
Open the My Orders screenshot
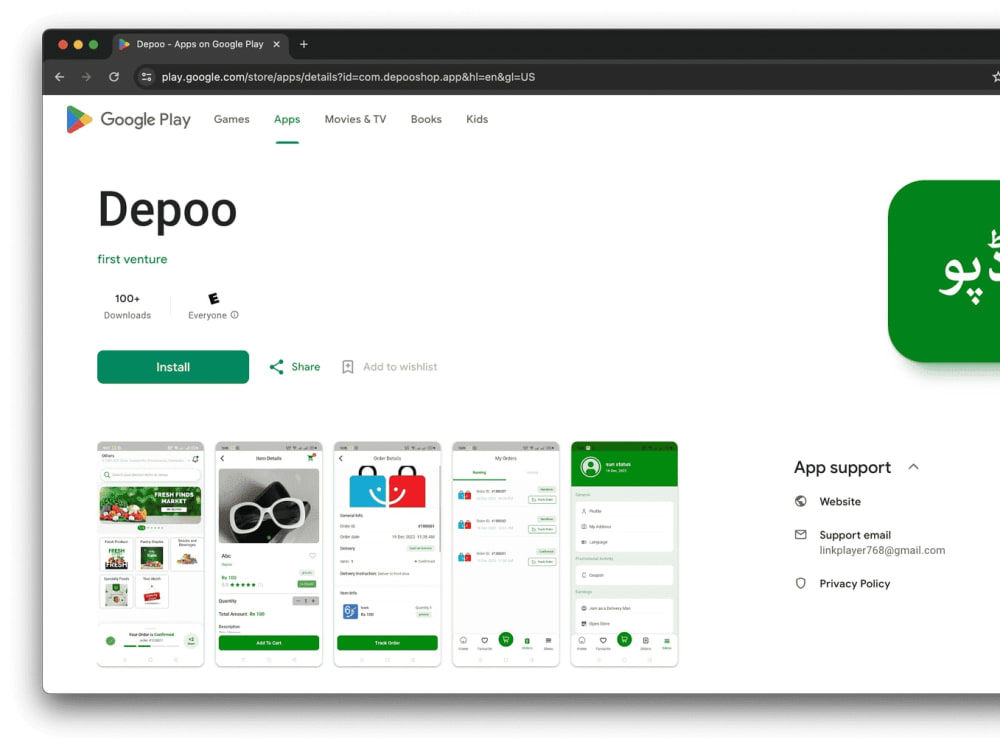[506, 554]
